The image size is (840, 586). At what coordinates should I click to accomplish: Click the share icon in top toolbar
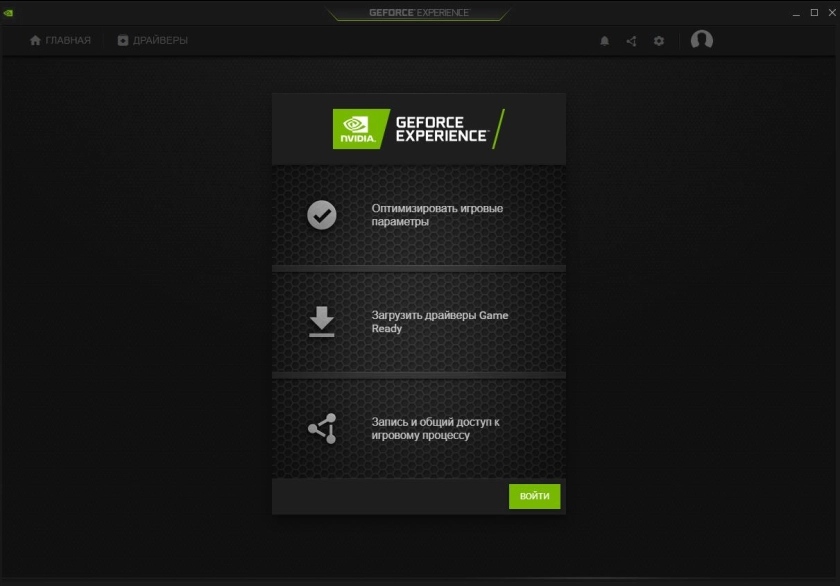631,41
